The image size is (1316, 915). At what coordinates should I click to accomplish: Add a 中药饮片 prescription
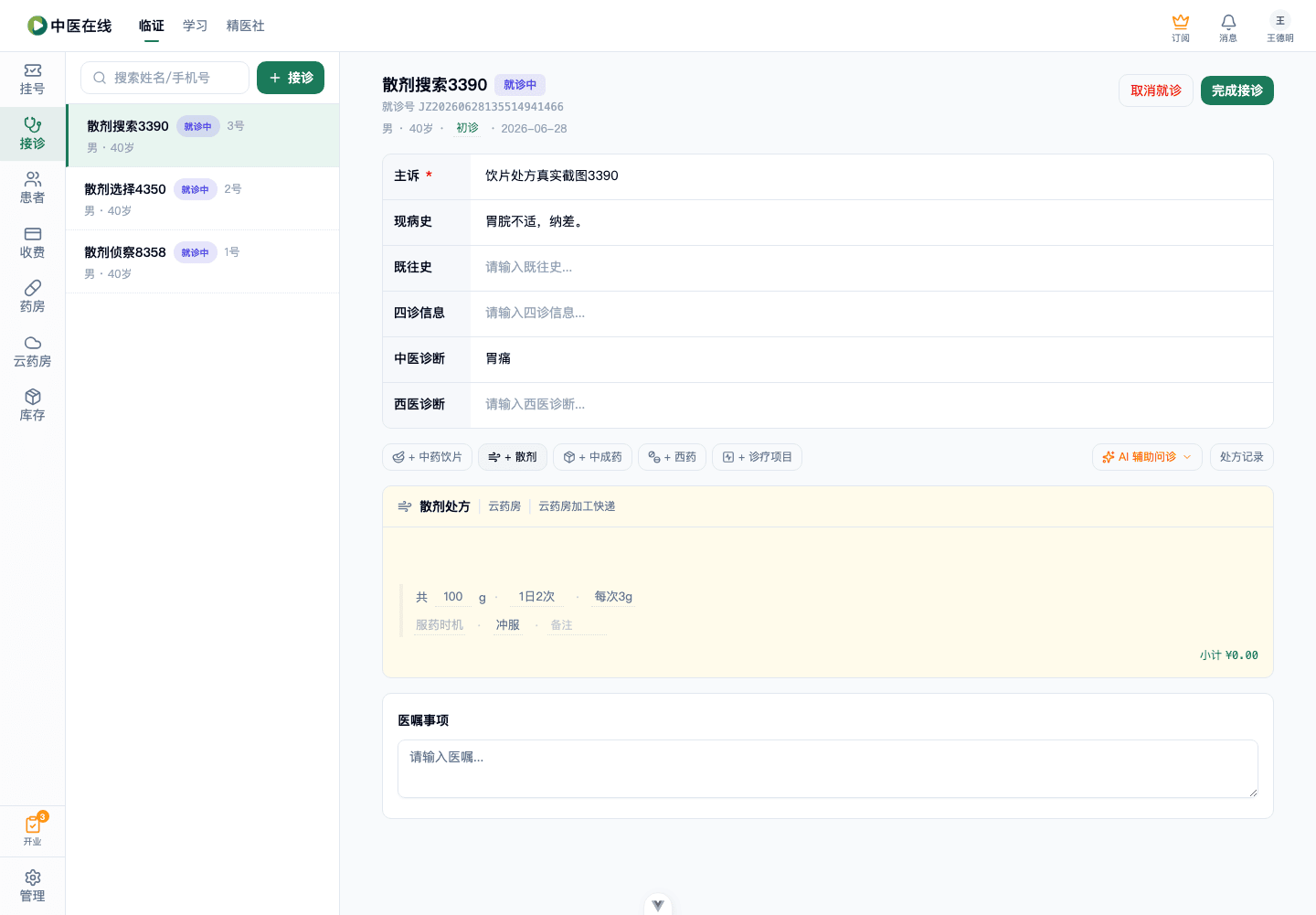(x=427, y=457)
